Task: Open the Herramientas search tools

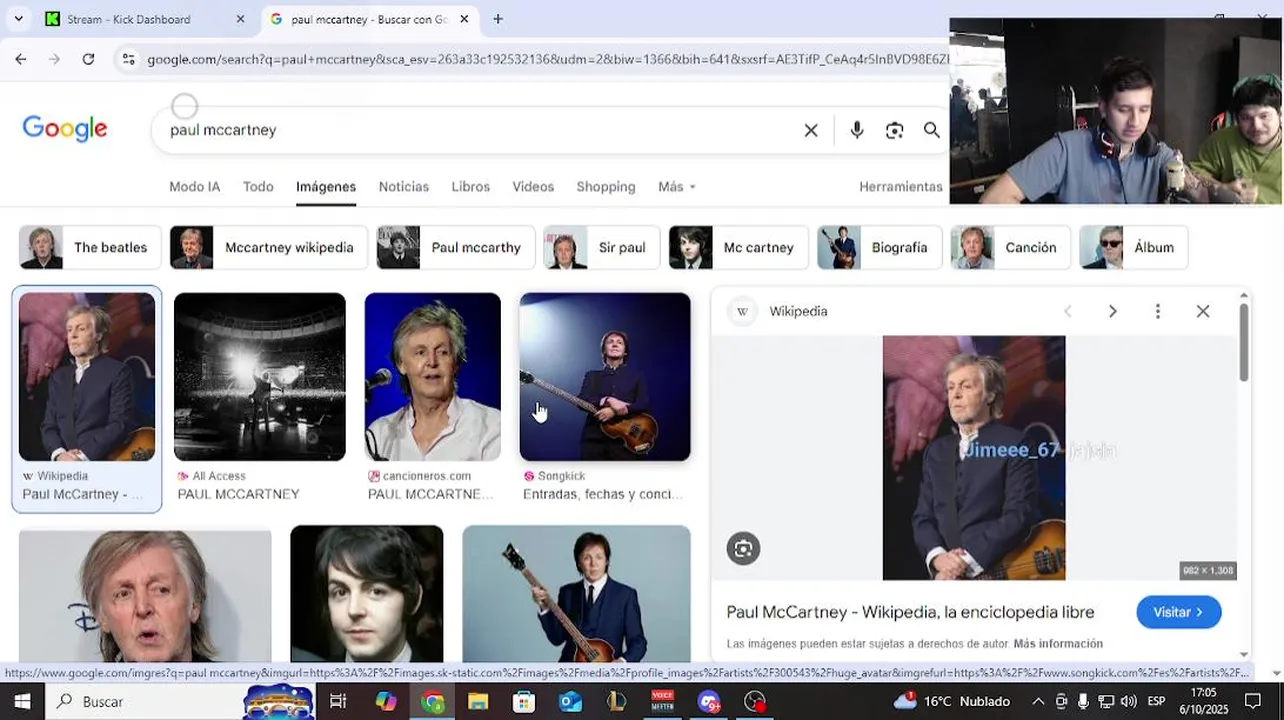Action: pos(901,187)
